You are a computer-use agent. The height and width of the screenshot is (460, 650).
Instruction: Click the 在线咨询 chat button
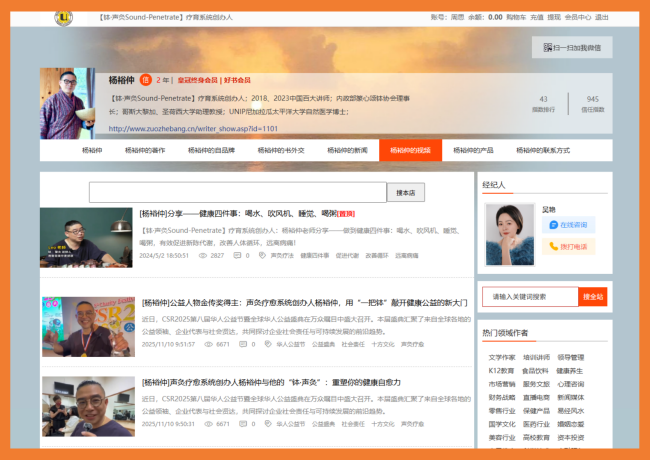pos(568,225)
